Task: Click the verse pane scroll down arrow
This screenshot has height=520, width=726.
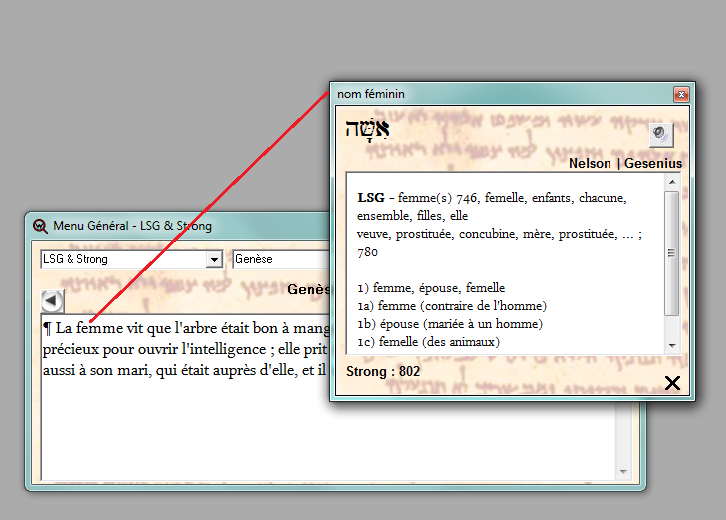Action: (x=623, y=471)
